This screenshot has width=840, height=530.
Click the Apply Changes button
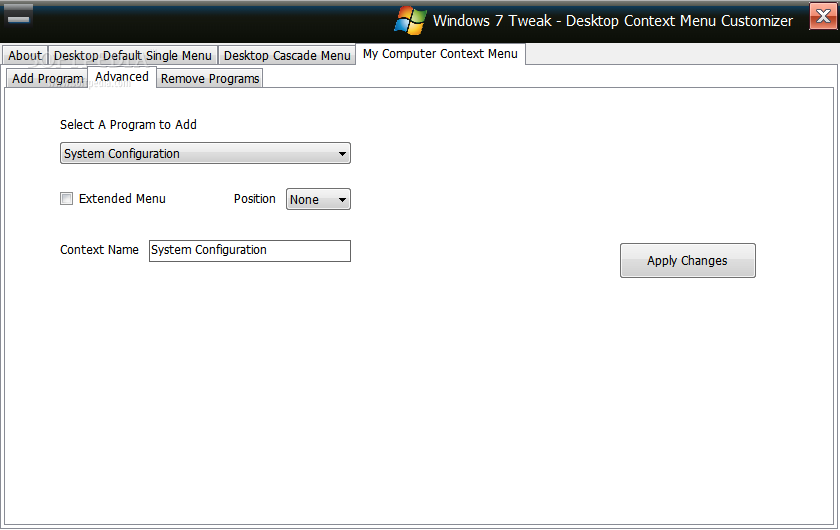pos(688,260)
